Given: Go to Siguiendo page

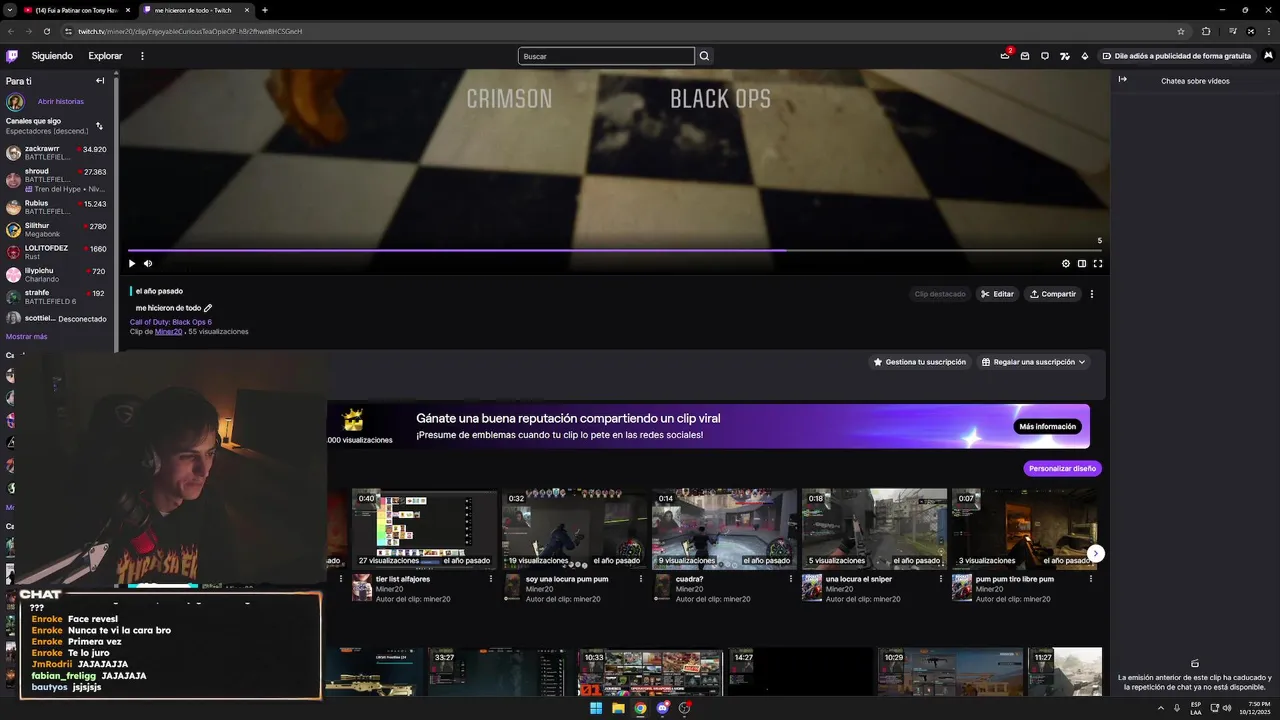Looking at the screenshot, I should pyautogui.click(x=52, y=56).
